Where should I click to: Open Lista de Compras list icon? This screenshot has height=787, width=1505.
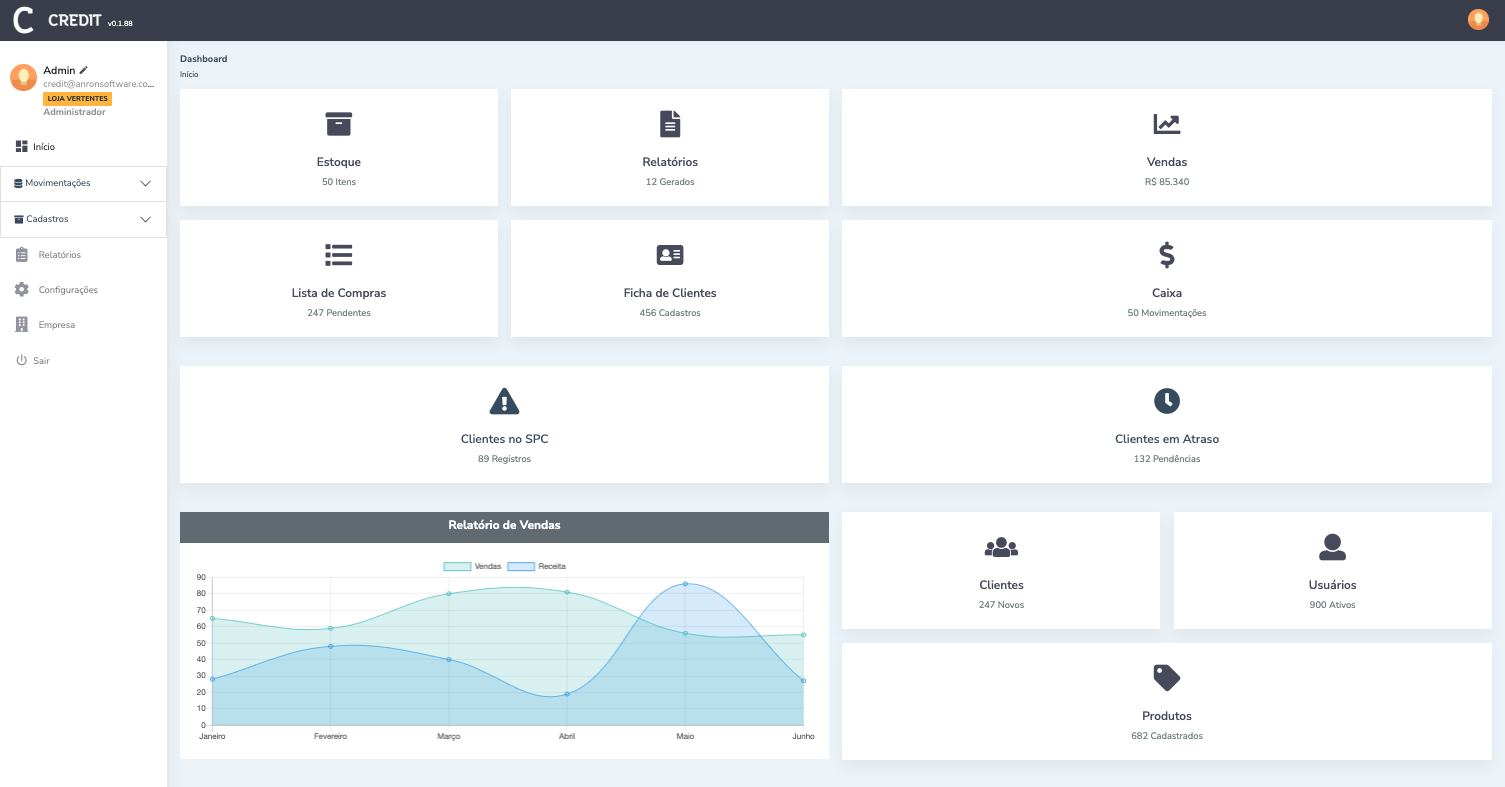(339, 255)
